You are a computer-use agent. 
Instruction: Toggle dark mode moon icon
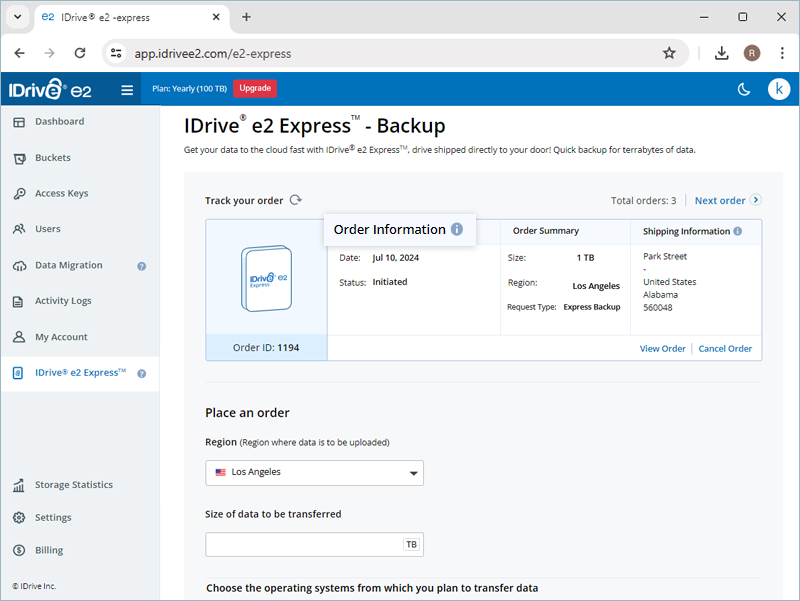point(744,90)
